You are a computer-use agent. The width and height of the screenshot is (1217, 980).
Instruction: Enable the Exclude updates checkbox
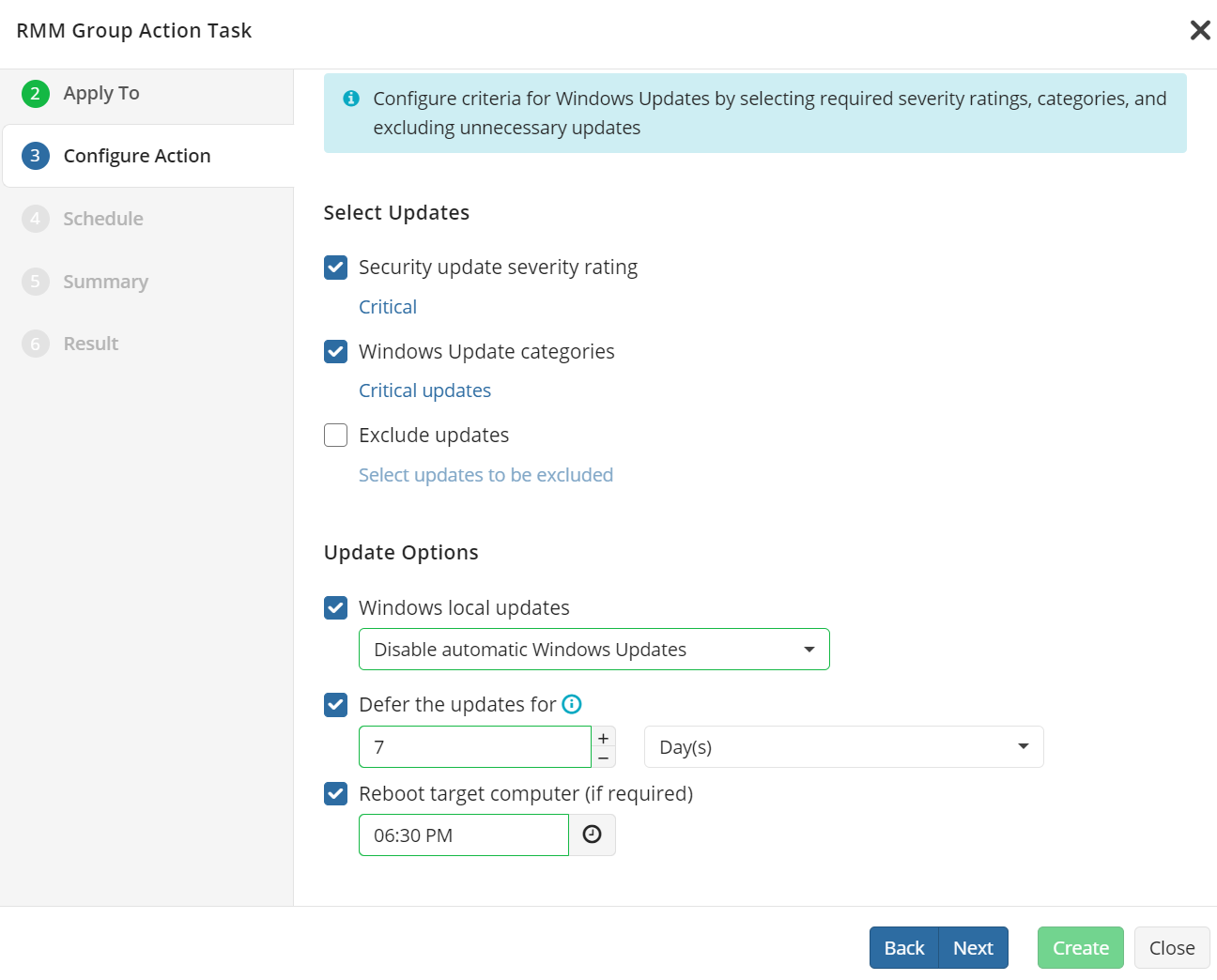[336, 436]
